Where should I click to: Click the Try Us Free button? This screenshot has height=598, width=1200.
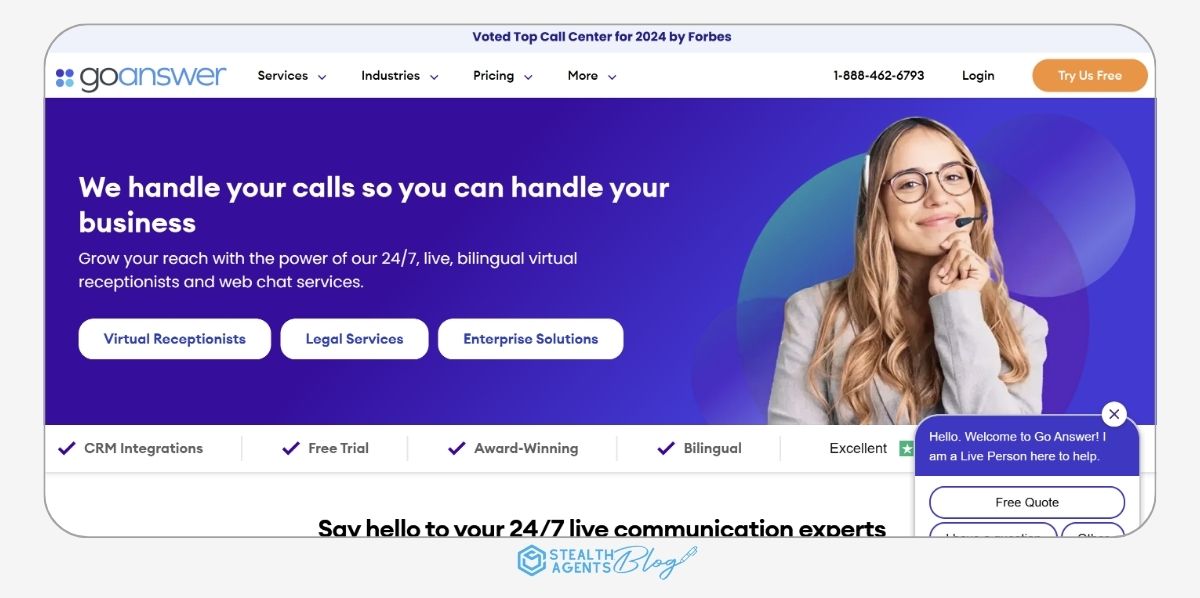pos(1090,76)
